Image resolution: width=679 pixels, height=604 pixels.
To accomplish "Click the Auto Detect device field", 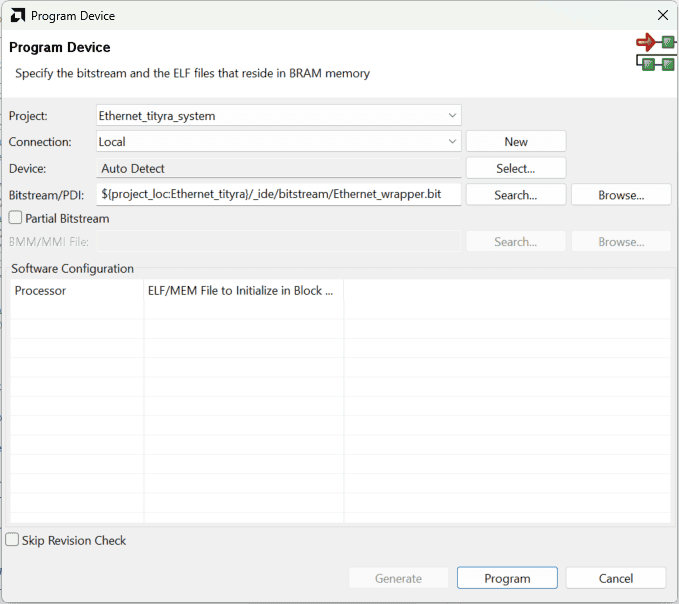I will coord(278,169).
